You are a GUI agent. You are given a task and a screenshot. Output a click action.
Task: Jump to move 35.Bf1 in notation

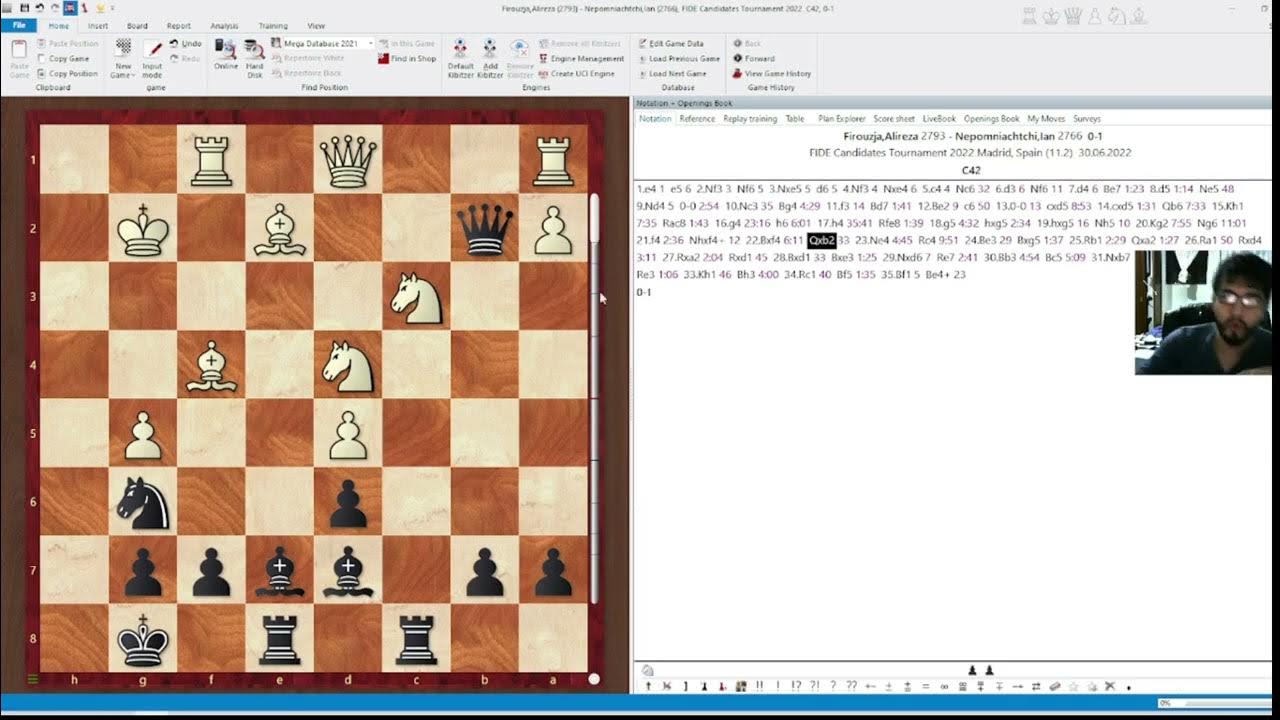click(x=896, y=275)
